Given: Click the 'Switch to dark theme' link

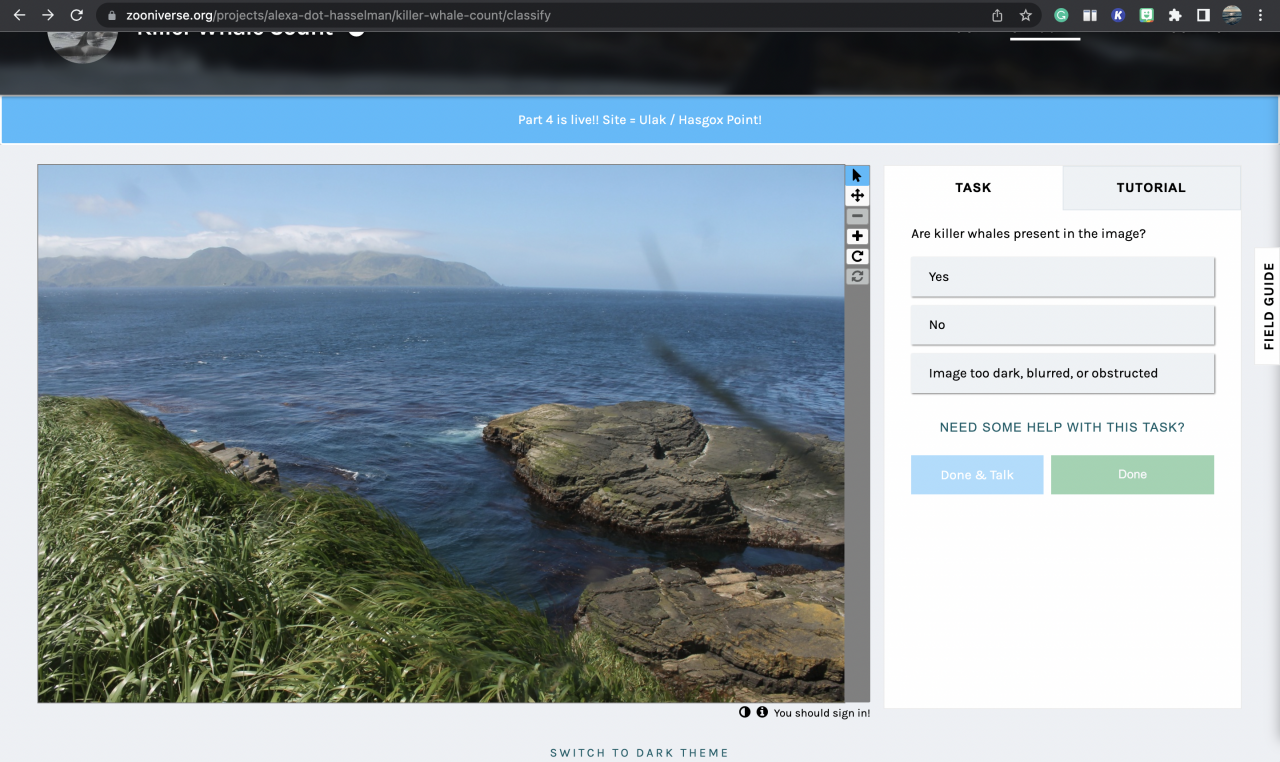Looking at the screenshot, I should coord(639,753).
